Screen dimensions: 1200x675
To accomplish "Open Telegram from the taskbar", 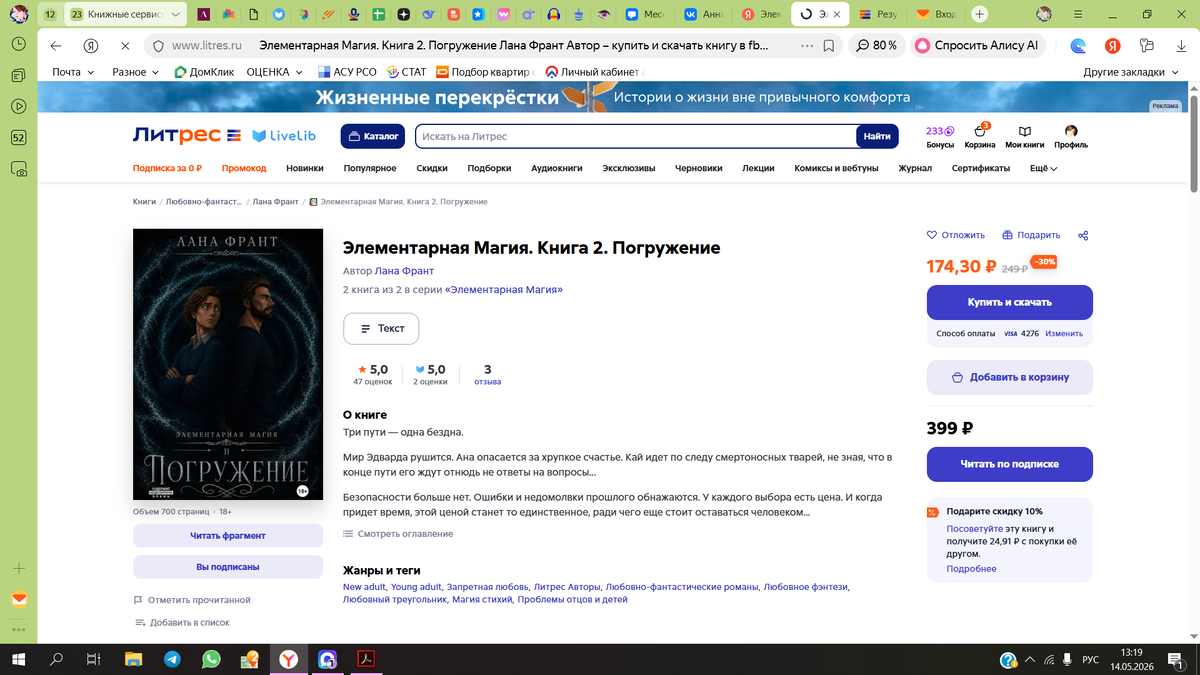I will point(172,659).
